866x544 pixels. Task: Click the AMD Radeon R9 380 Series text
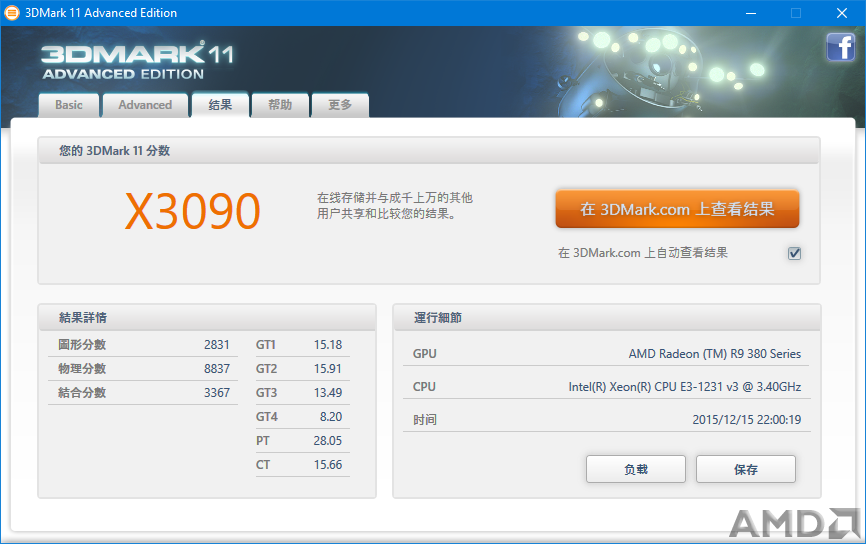click(x=715, y=353)
